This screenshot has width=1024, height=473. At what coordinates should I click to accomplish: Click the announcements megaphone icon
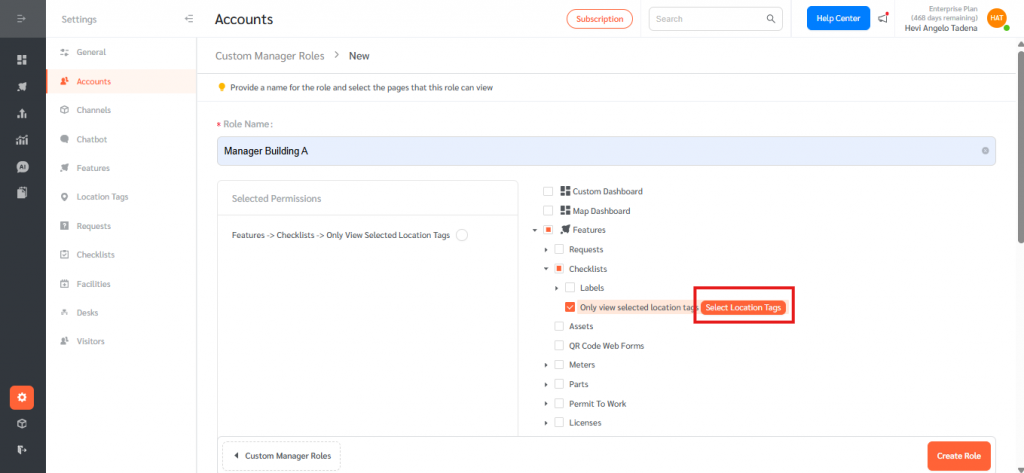(883, 19)
